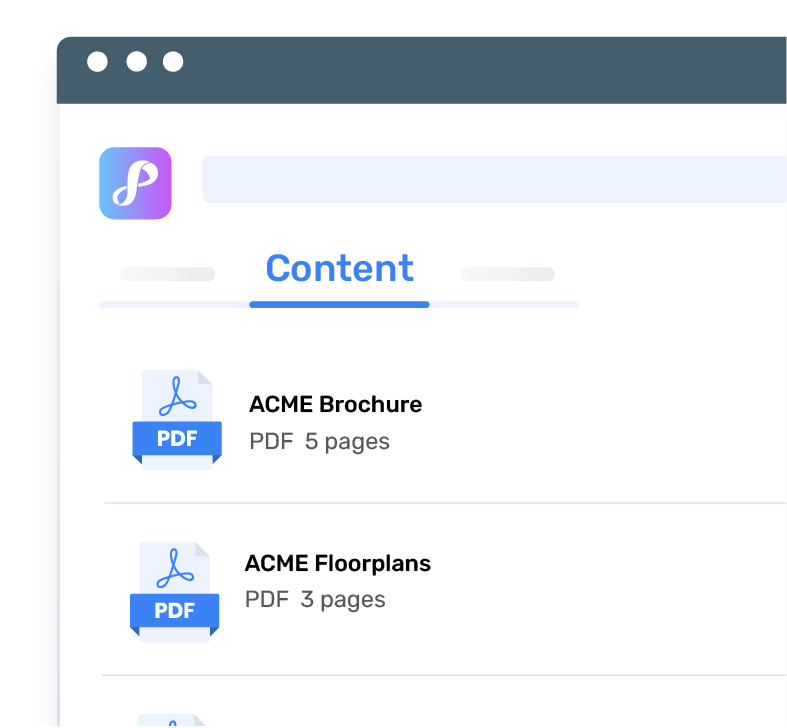Viewport: 787px width, 728px height.
Task: Click the "PDF 3 pages" description text
Action: (x=315, y=600)
